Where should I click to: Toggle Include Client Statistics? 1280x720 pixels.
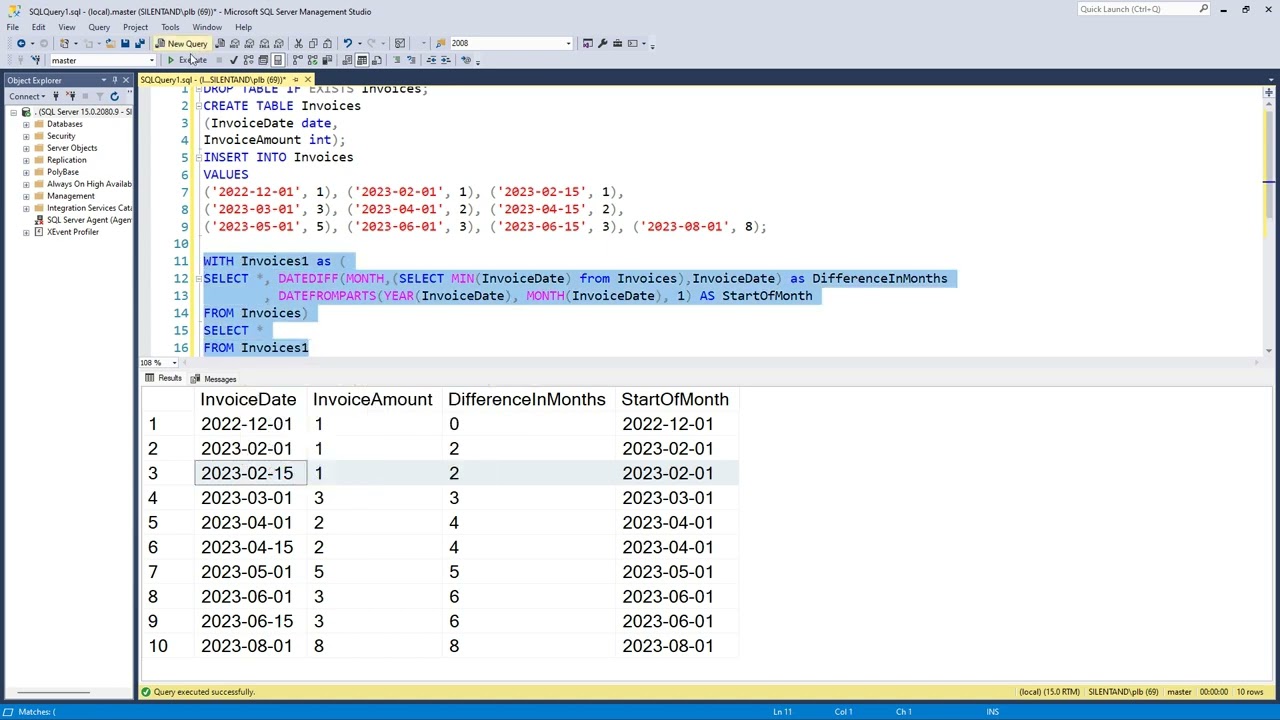[x=327, y=60]
